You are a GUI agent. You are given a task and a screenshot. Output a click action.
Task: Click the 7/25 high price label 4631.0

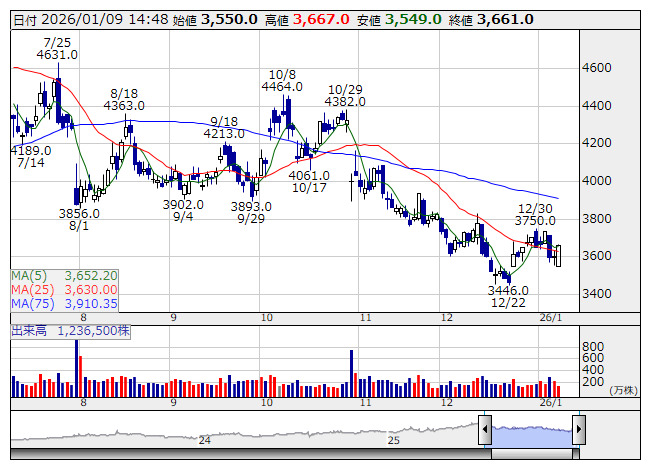(x=57, y=55)
